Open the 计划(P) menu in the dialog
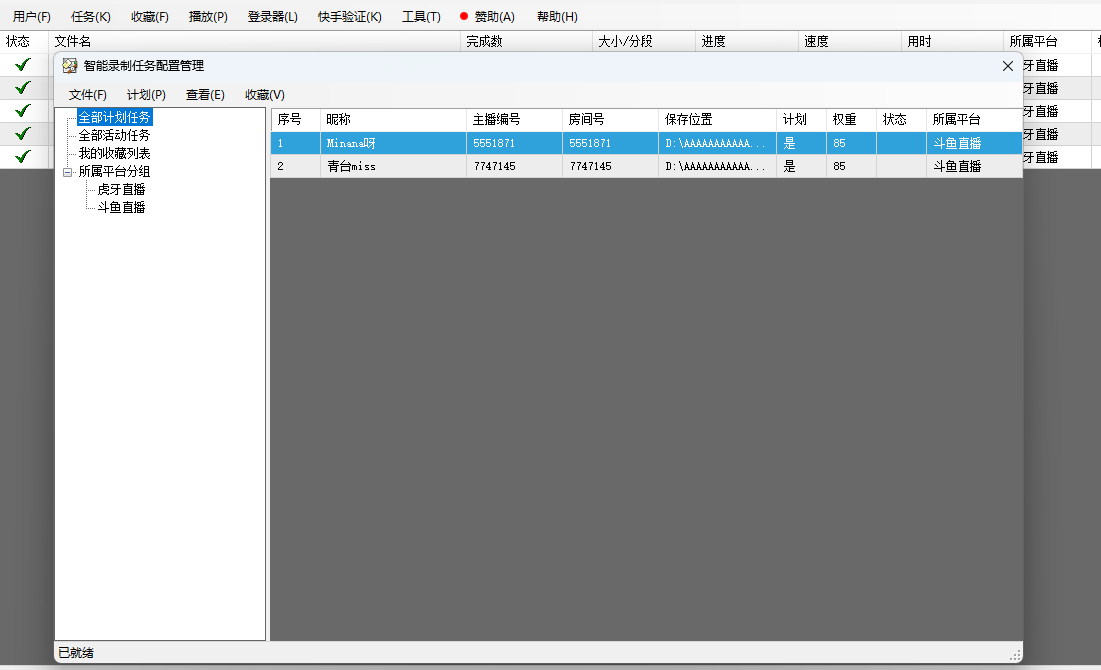The width and height of the screenshot is (1101, 670). 146,95
